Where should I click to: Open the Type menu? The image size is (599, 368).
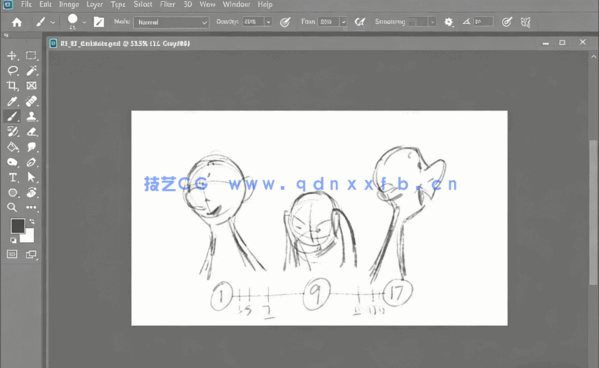coord(118,5)
